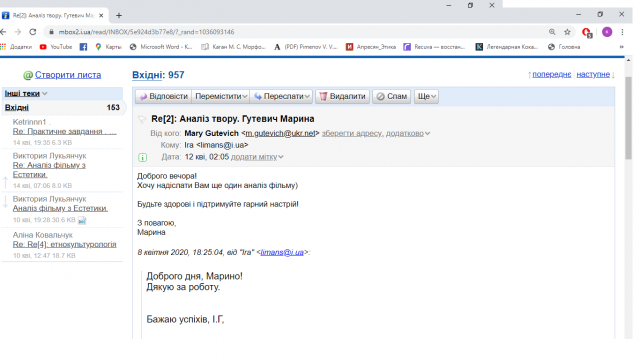Screen dimensions: 640x360
Task: Open Карты maps bookmark
Action: 108,47
